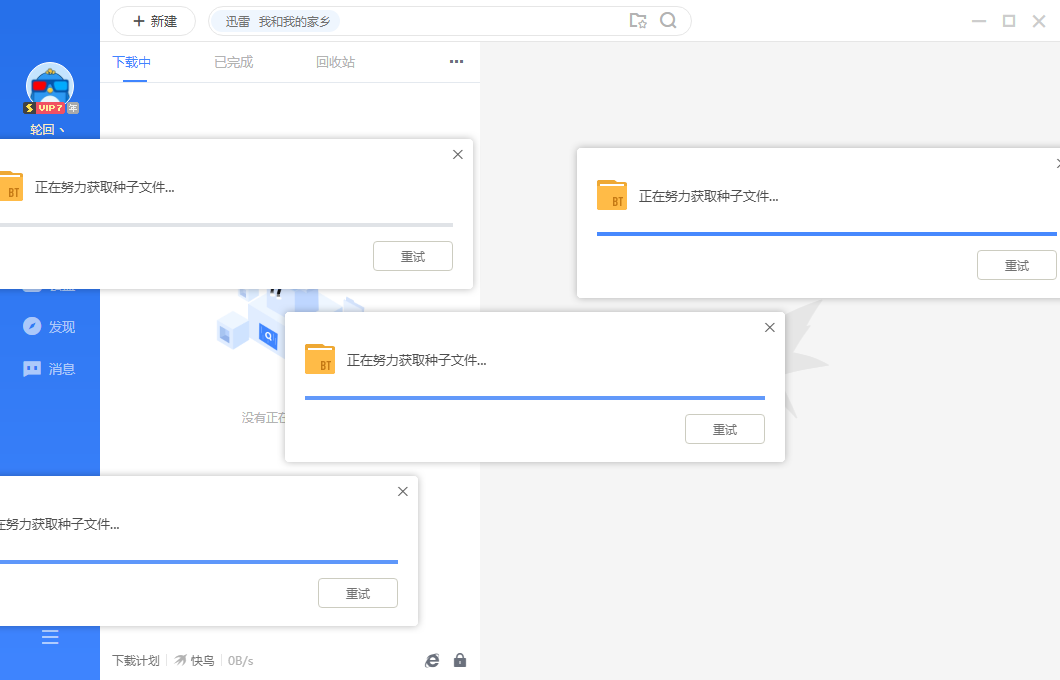Click the BT folder icon in center dialog
Viewport: 1060px width, 680px height.
click(321, 360)
